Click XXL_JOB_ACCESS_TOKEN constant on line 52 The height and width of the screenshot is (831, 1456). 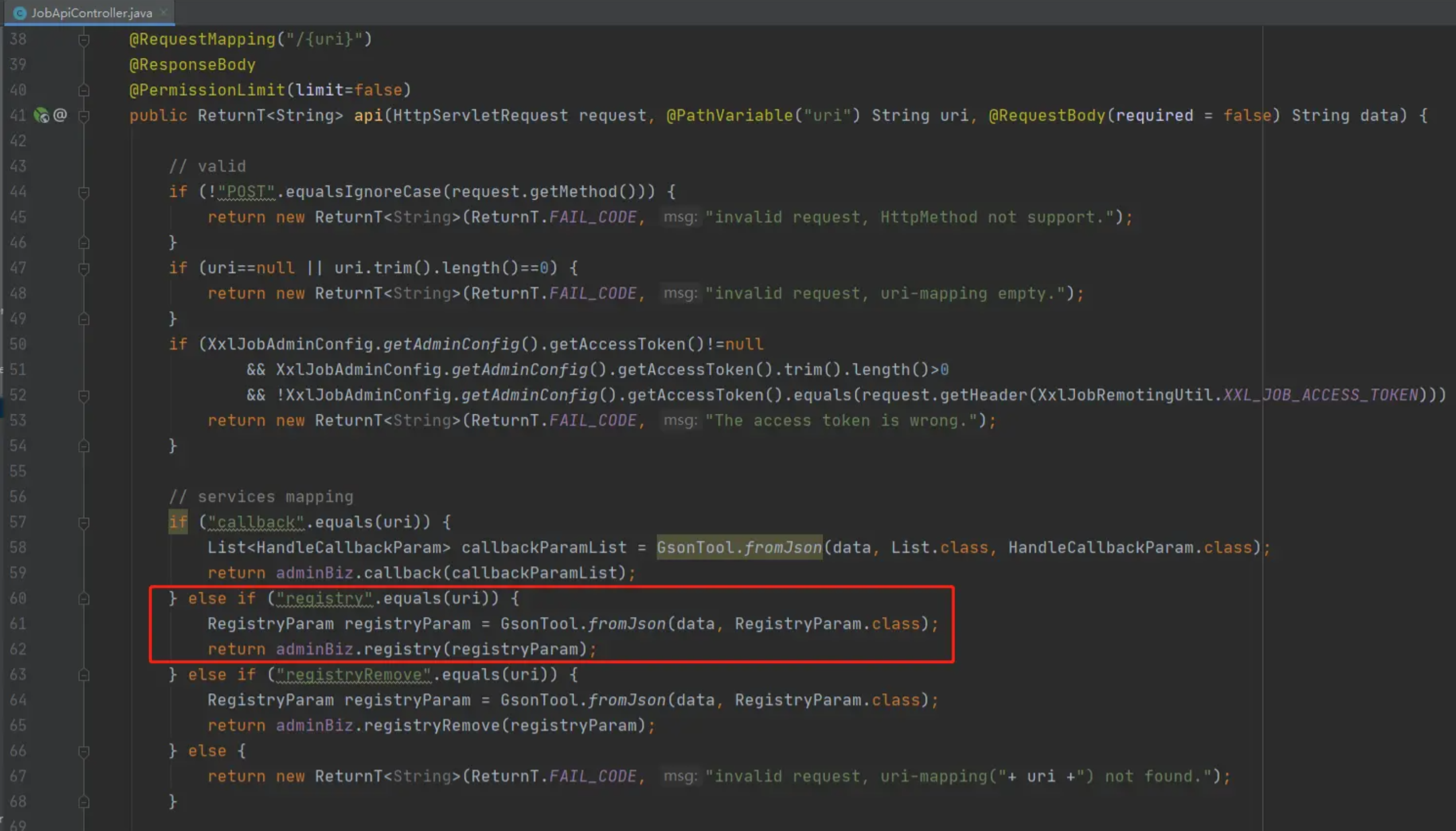pos(1320,395)
